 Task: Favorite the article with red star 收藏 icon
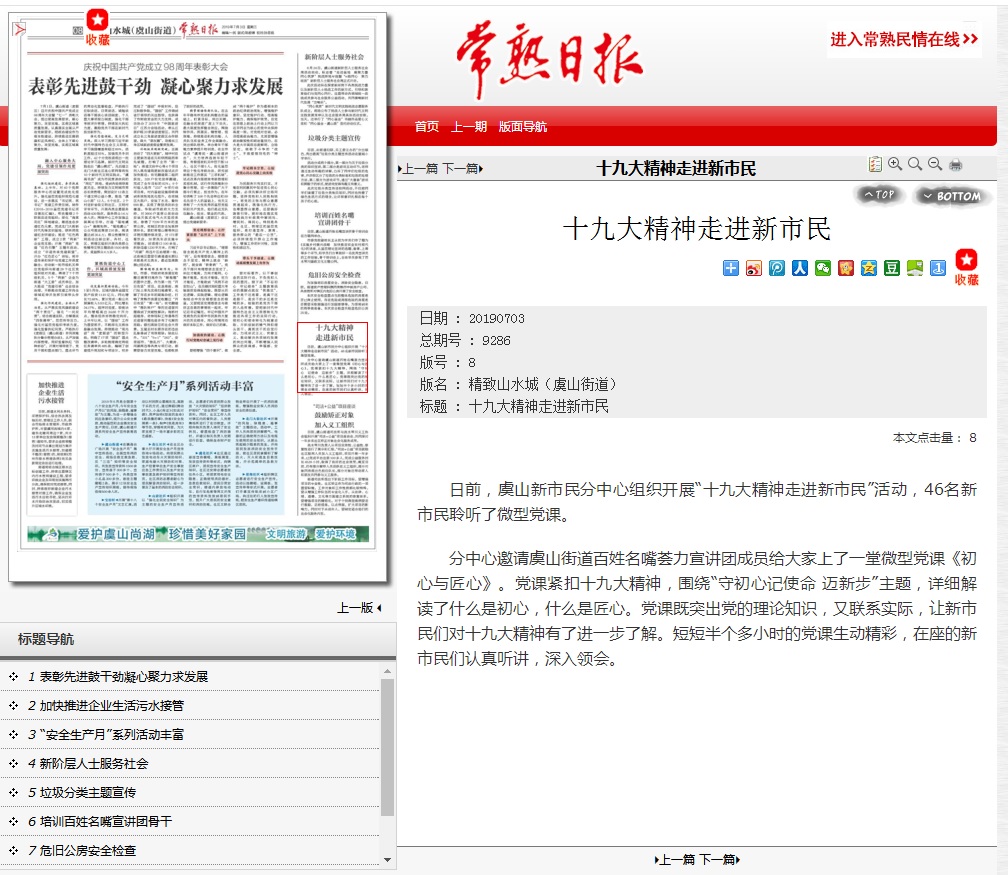tap(966, 267)
